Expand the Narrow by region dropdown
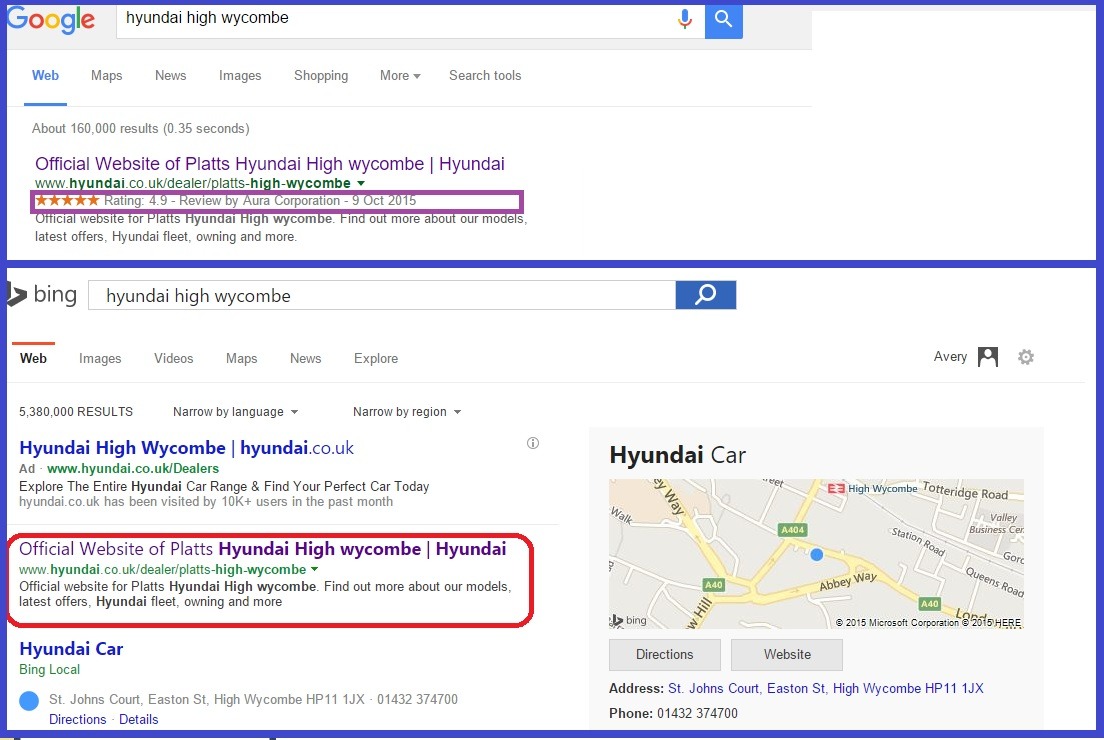The image size is (1104, 740). 406,411
